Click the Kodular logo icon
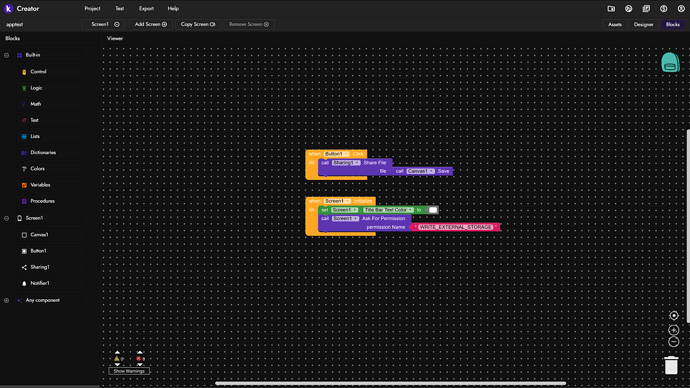The image size is (690, 388). click(x=8, y=8)
